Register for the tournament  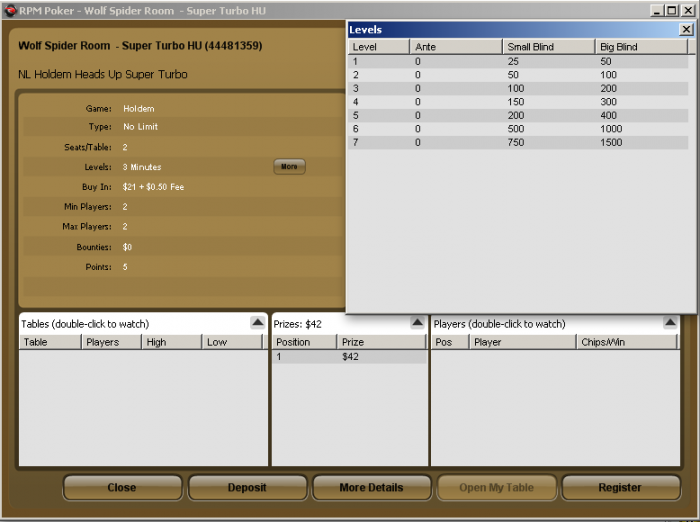pos(621,487)
